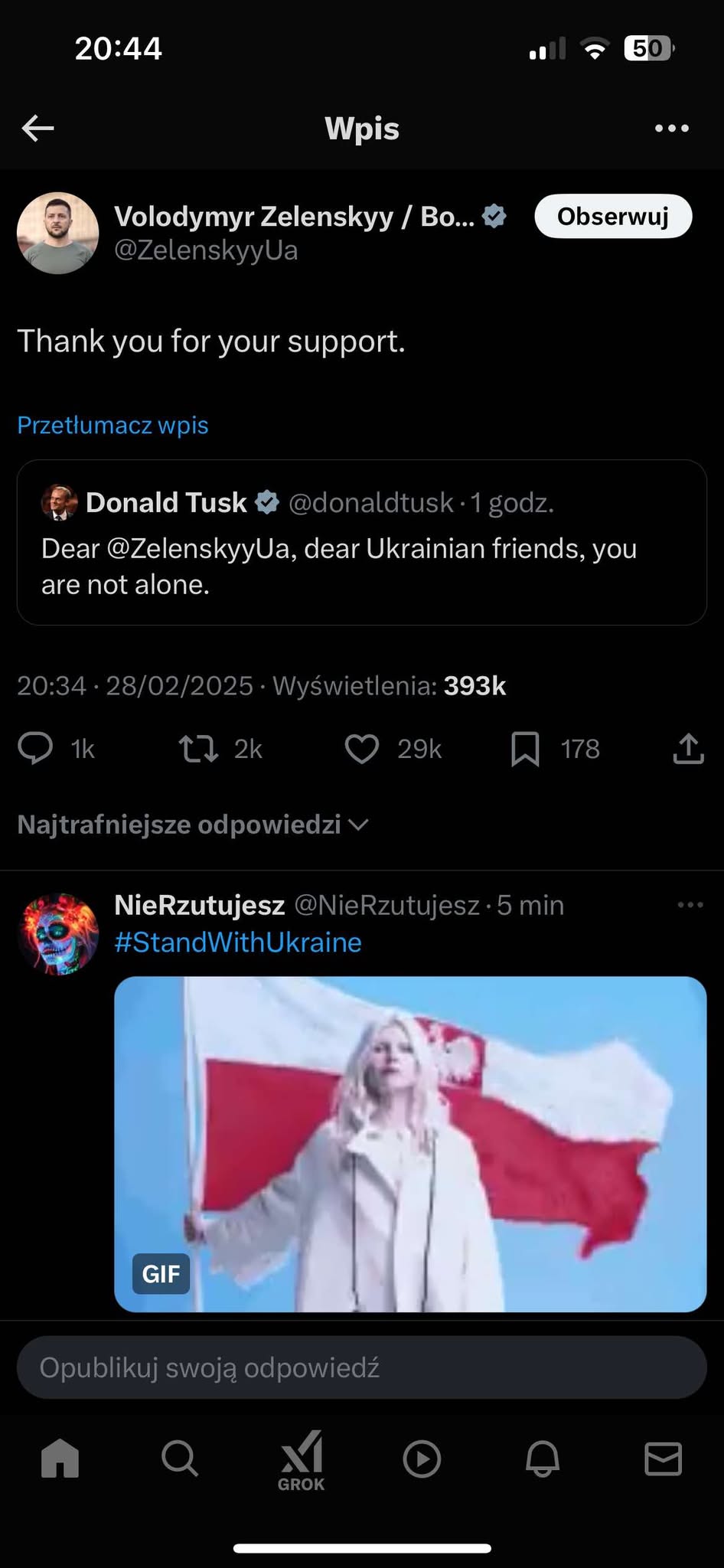Open the messages envelope tab
Viewport: 724px width, 1568px height.
pos(663,1459)
